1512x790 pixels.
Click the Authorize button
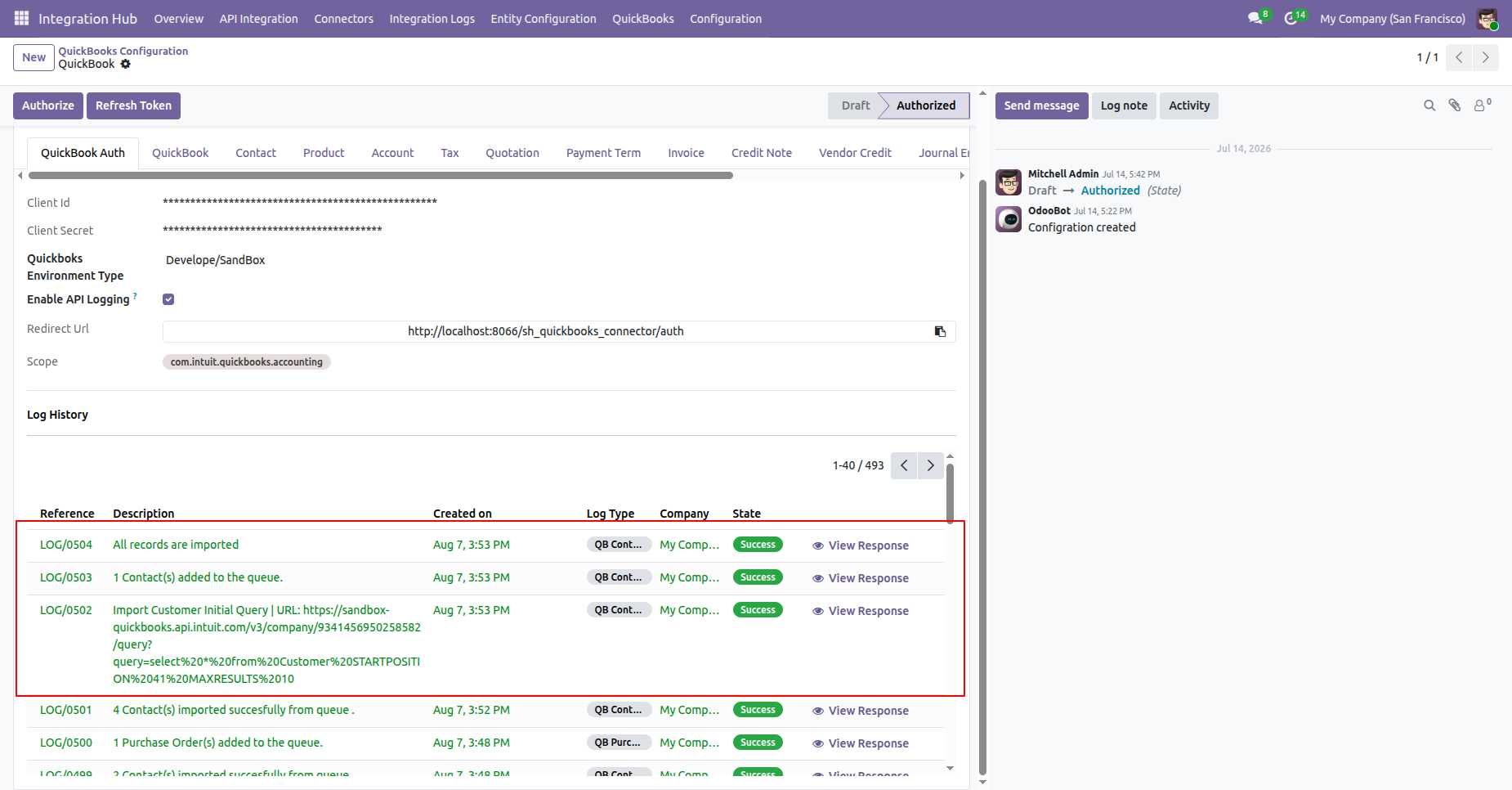(x=48, y=105)
